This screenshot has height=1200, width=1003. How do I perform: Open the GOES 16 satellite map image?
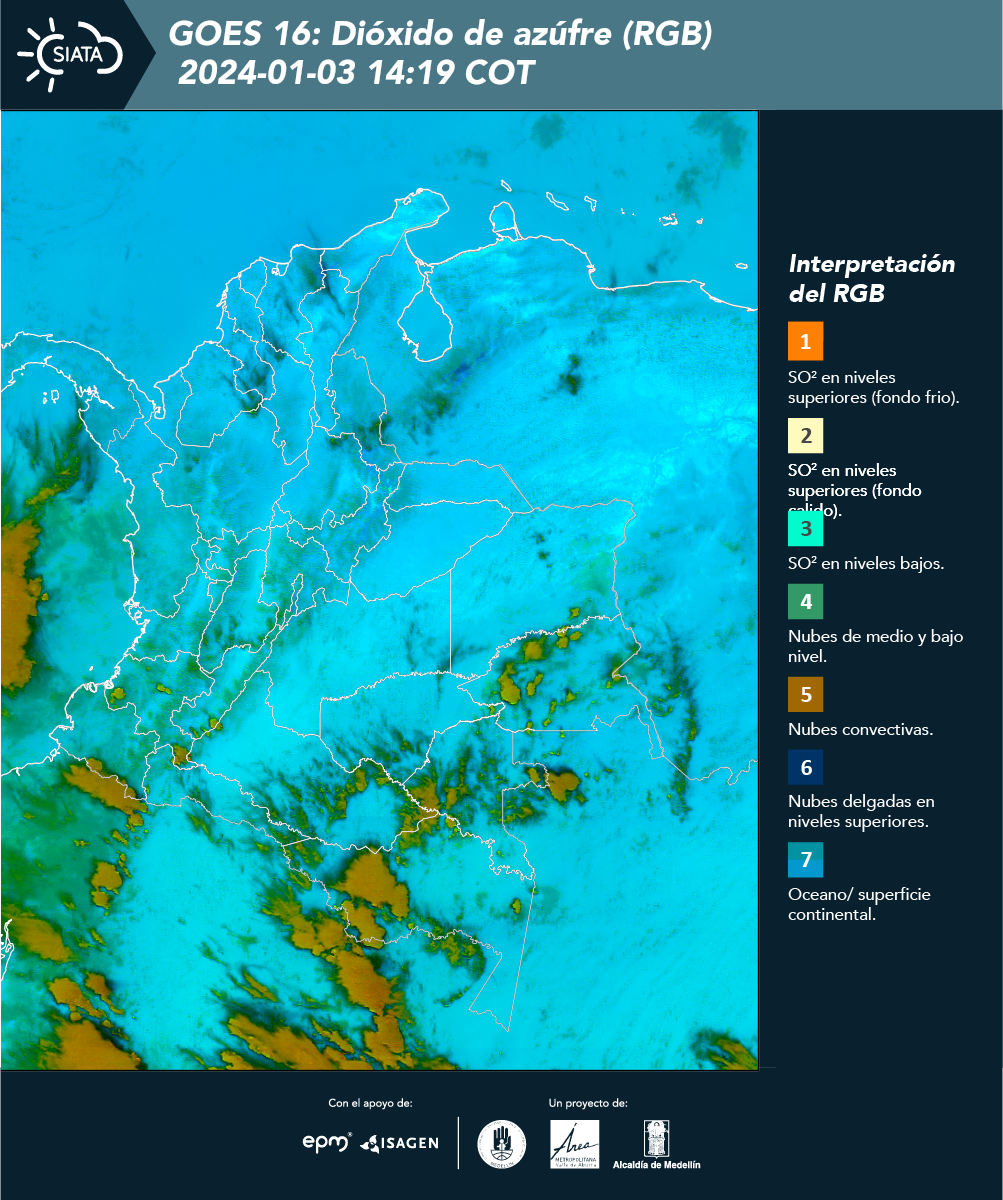379,589
